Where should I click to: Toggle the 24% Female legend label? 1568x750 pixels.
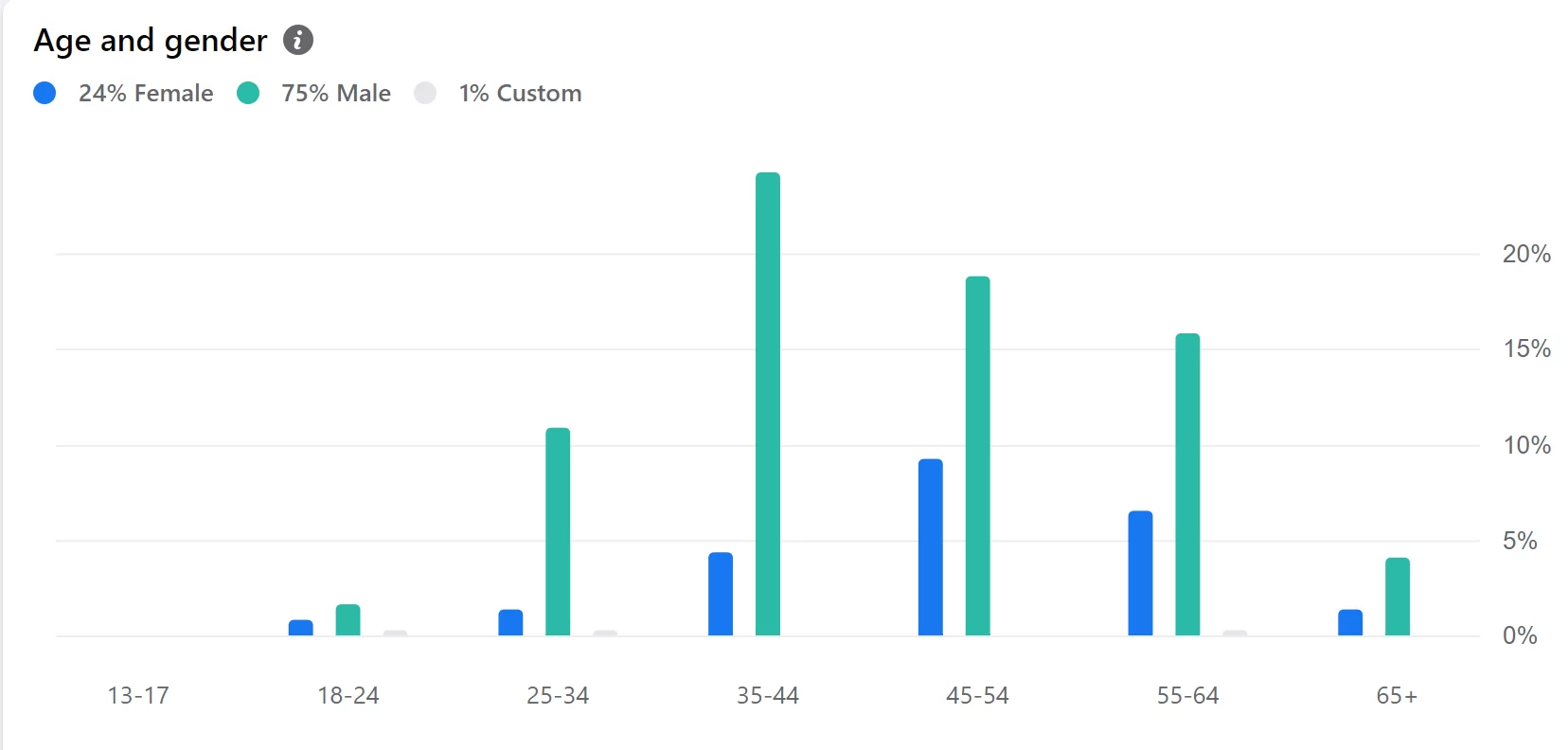146,93
